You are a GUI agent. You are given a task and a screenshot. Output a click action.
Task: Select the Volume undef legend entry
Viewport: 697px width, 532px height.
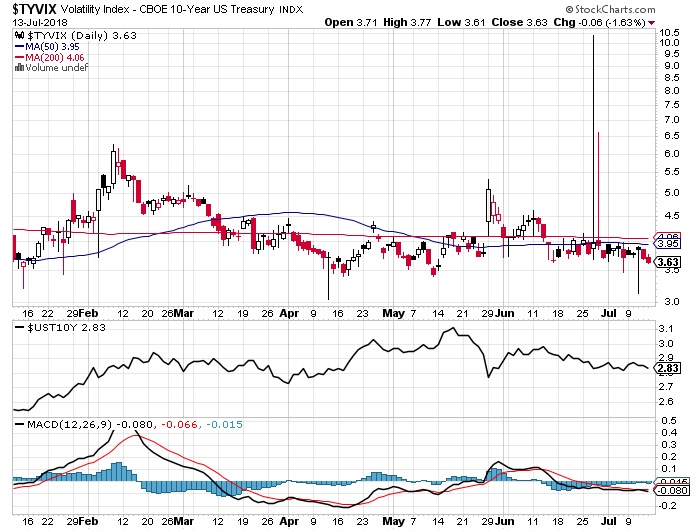pos(56,68)
